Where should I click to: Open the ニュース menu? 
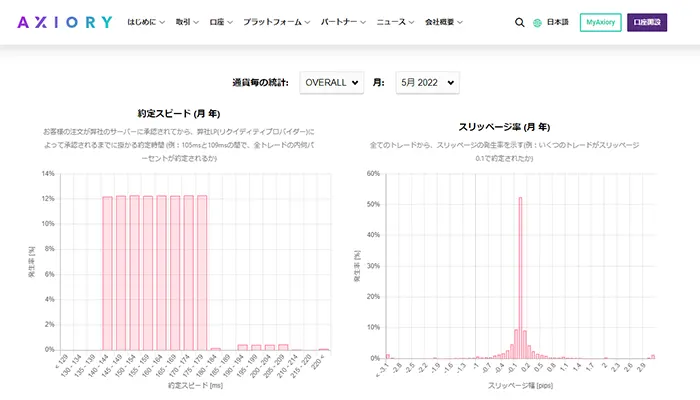[x=395, y=22]
